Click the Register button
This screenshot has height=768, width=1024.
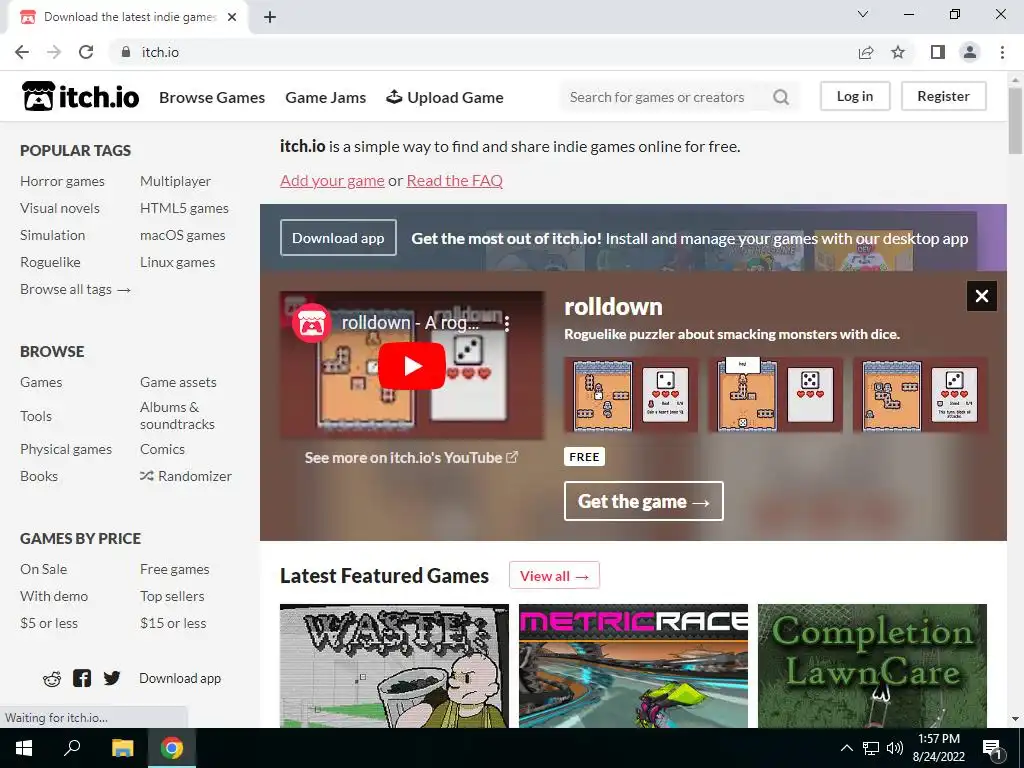coord(944,96)
